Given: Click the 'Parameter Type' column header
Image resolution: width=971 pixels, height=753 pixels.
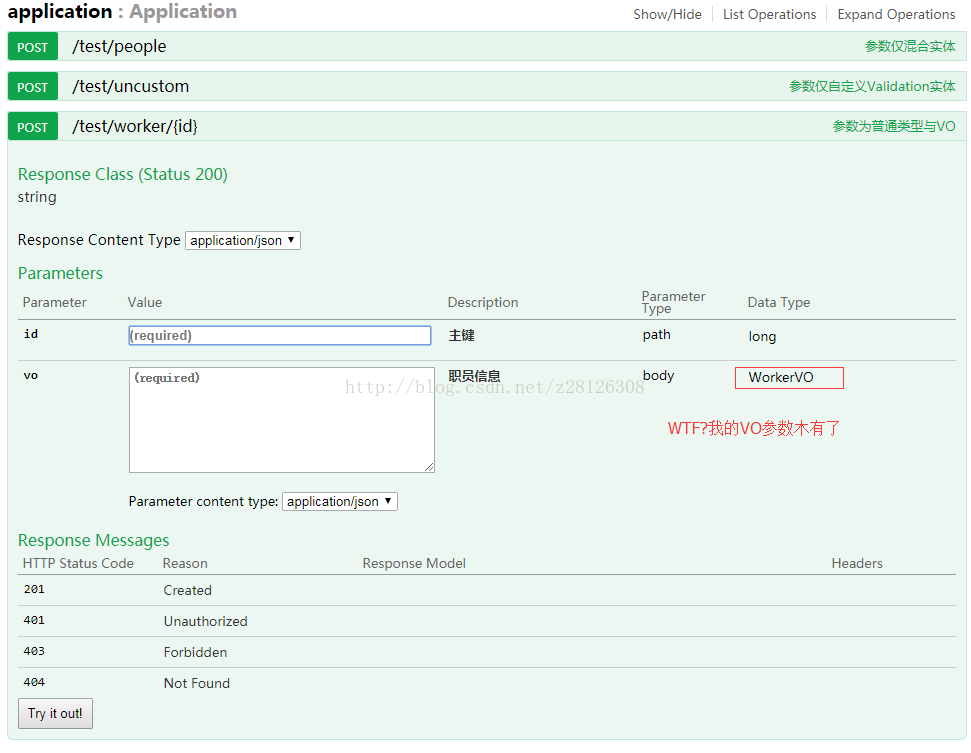Looking at the screenshot, I should 673,302.
